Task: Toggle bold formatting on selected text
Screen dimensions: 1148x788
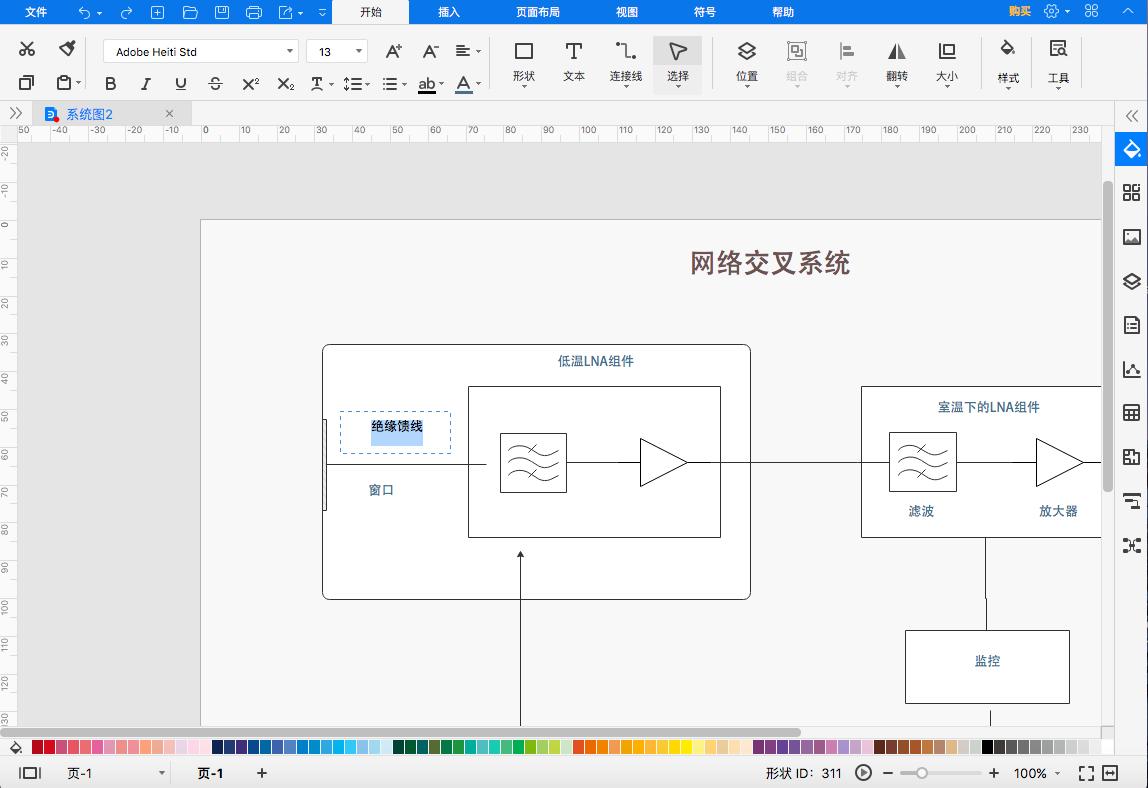Action: click(x=110, y=84)
